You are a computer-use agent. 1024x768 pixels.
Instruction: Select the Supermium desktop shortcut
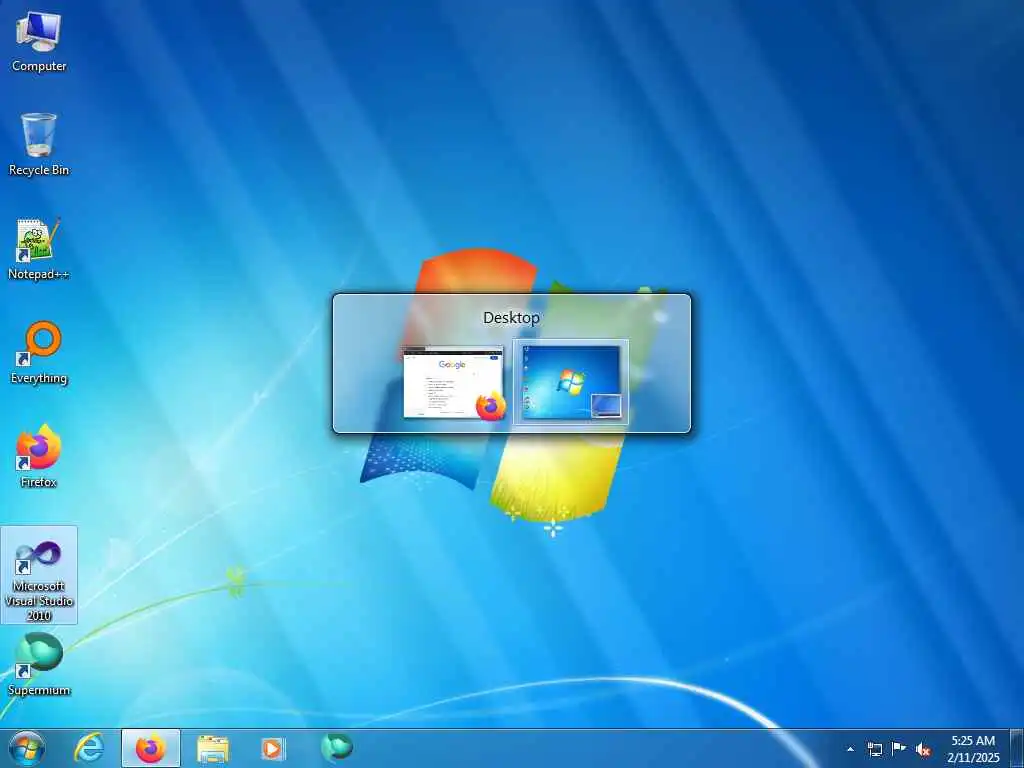coord(39,665)
